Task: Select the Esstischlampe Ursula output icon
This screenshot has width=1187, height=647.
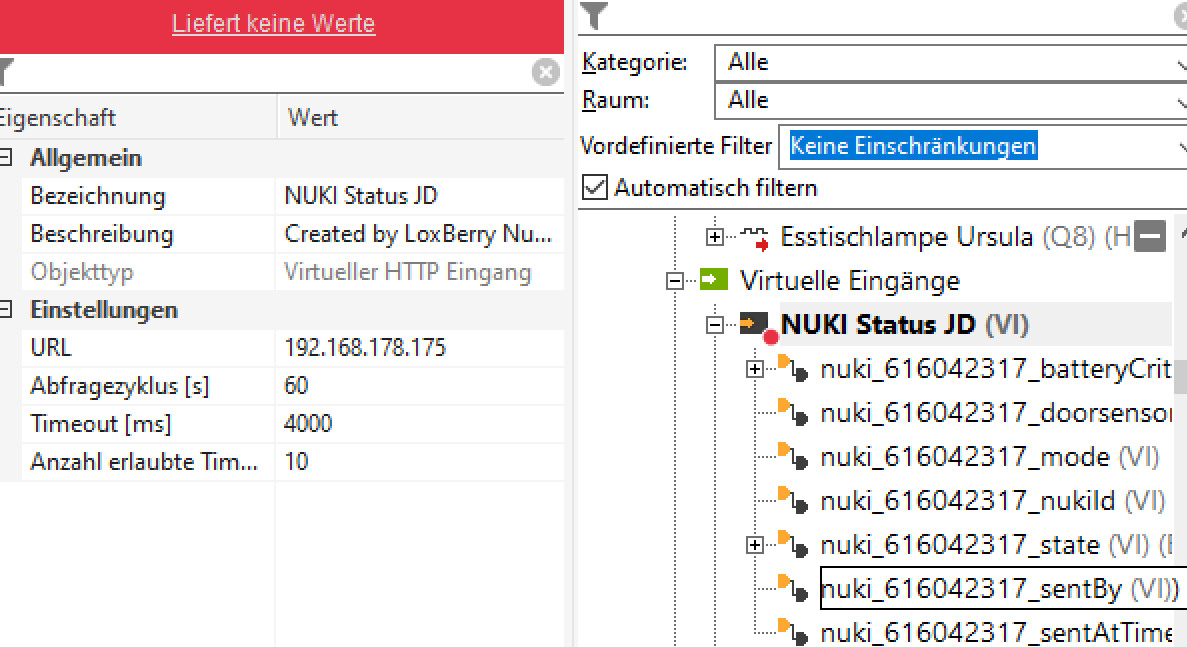Action: tap(754, 238)
